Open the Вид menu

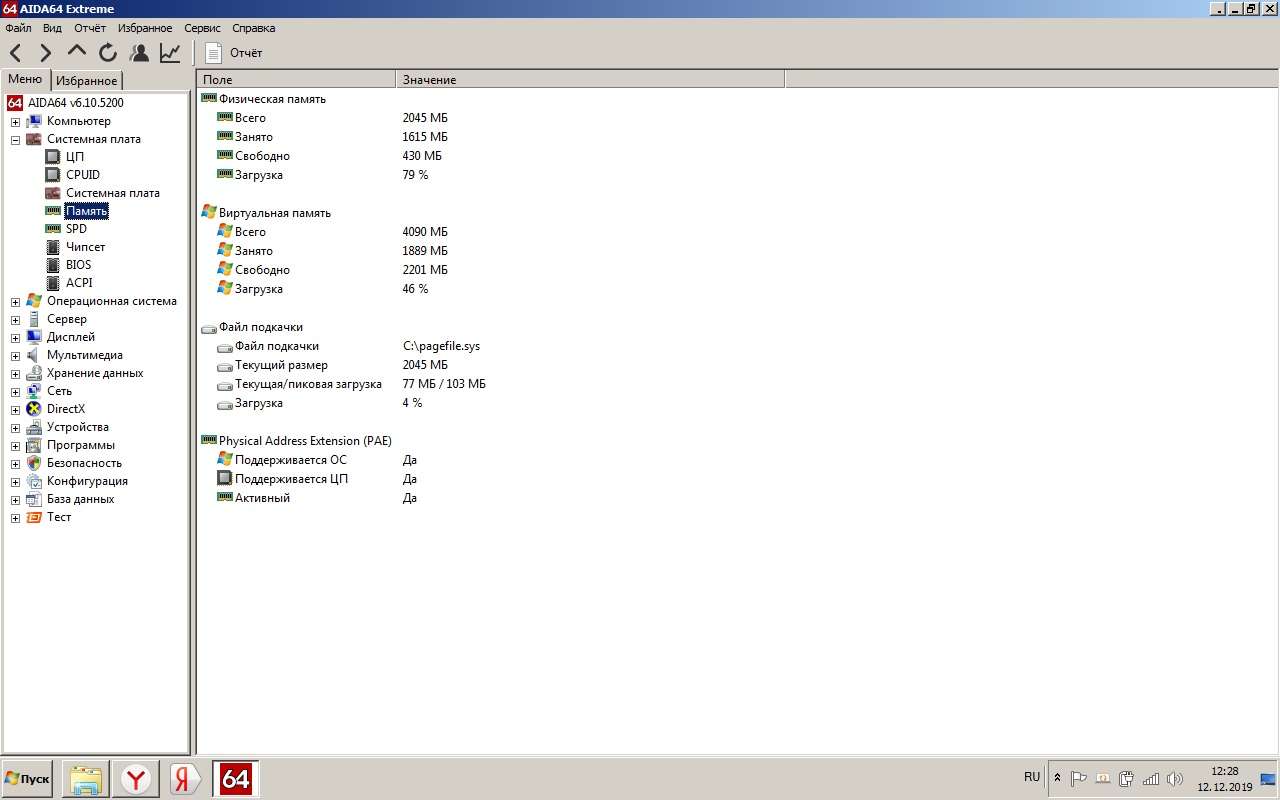point(52,28)
